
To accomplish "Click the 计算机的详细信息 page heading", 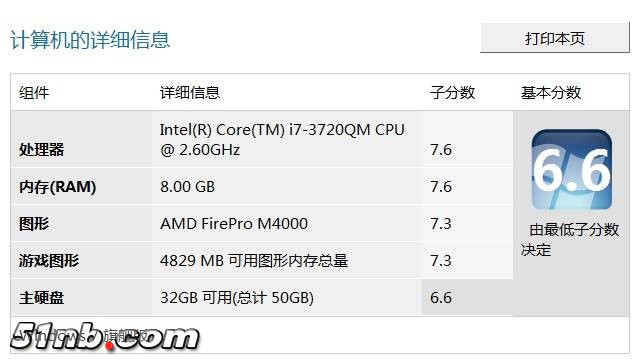I will [90, 40].
